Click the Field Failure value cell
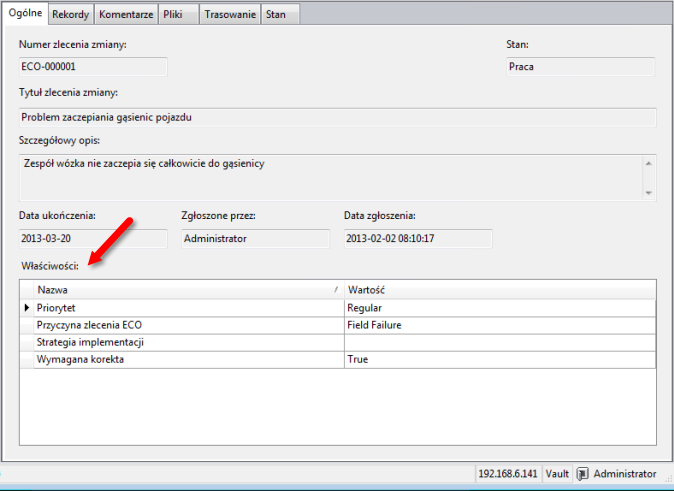Viewport: 674px width, 491px height. tap(500, 325)
